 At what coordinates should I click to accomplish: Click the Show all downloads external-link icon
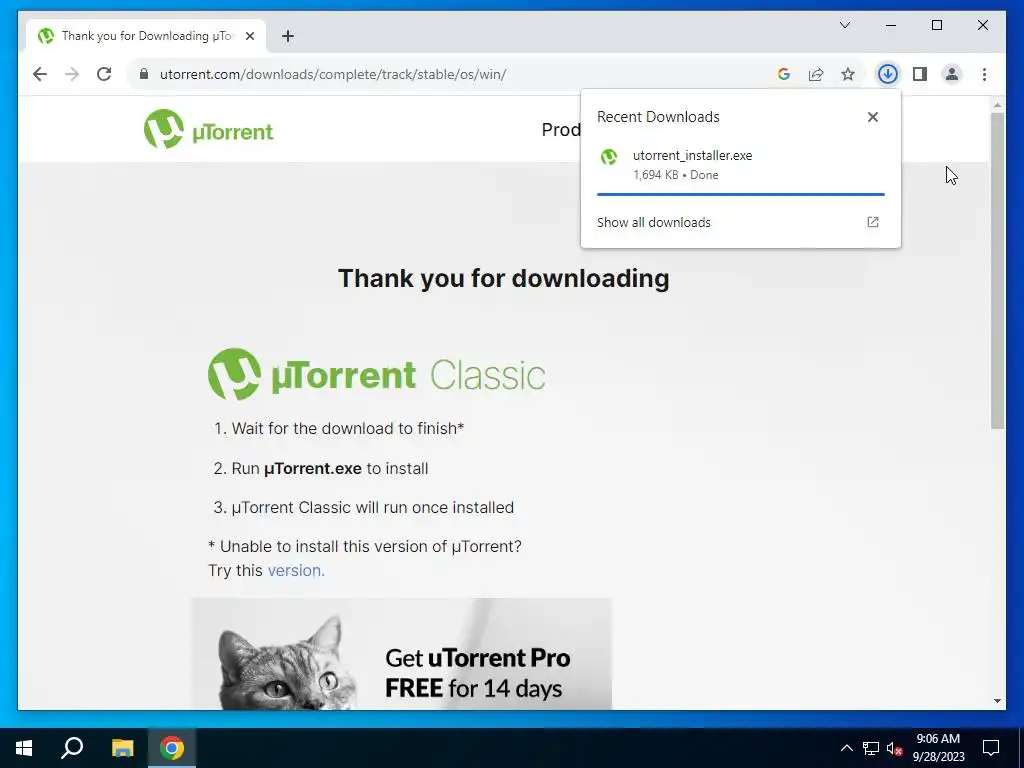click(x=872, y=222)
